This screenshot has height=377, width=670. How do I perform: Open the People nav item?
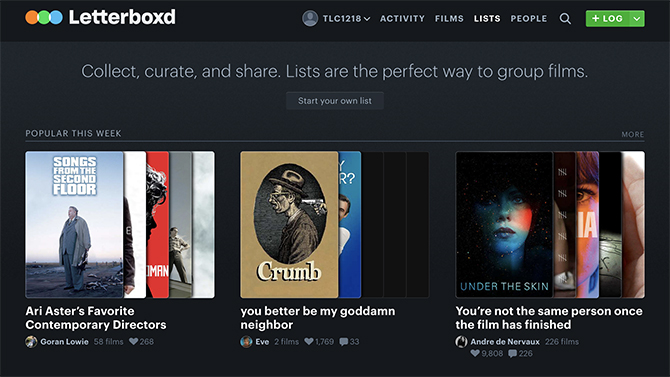(x=529, y=18)
